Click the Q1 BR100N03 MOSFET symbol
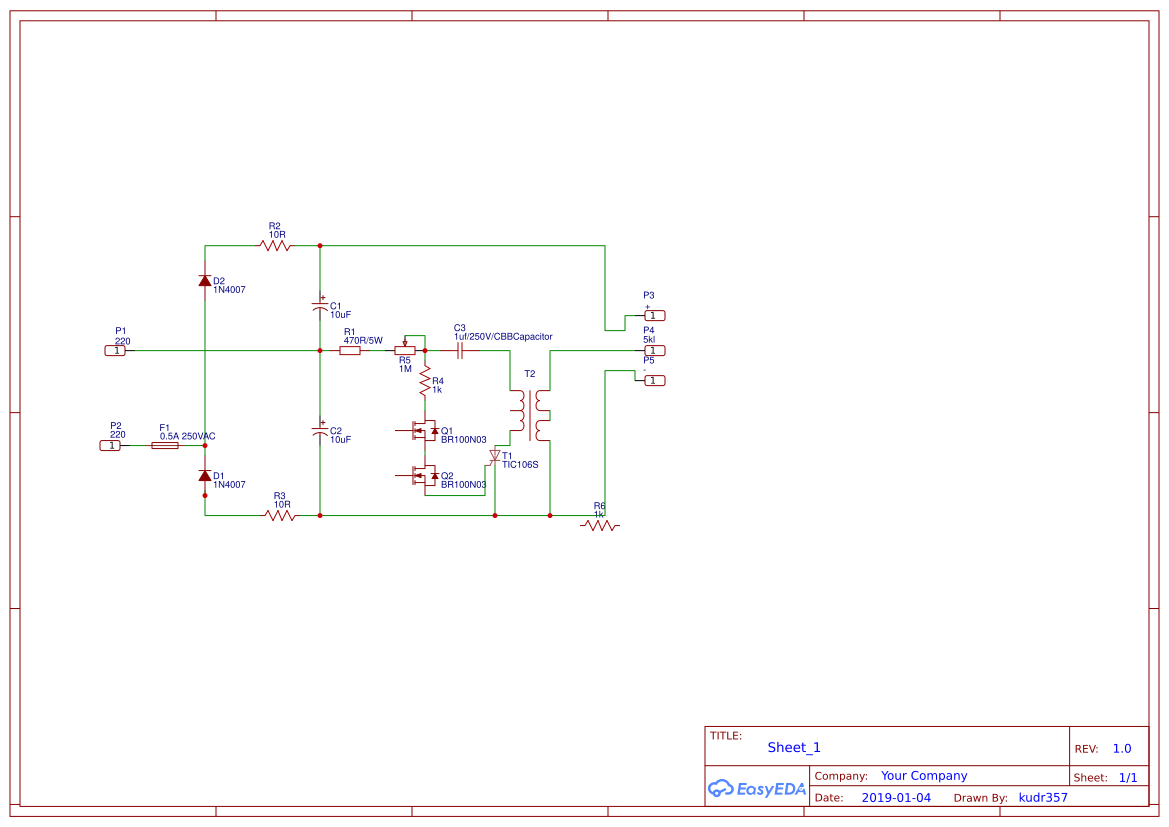Viewport: 1169px width, 827px height. (x=420, y=430)
